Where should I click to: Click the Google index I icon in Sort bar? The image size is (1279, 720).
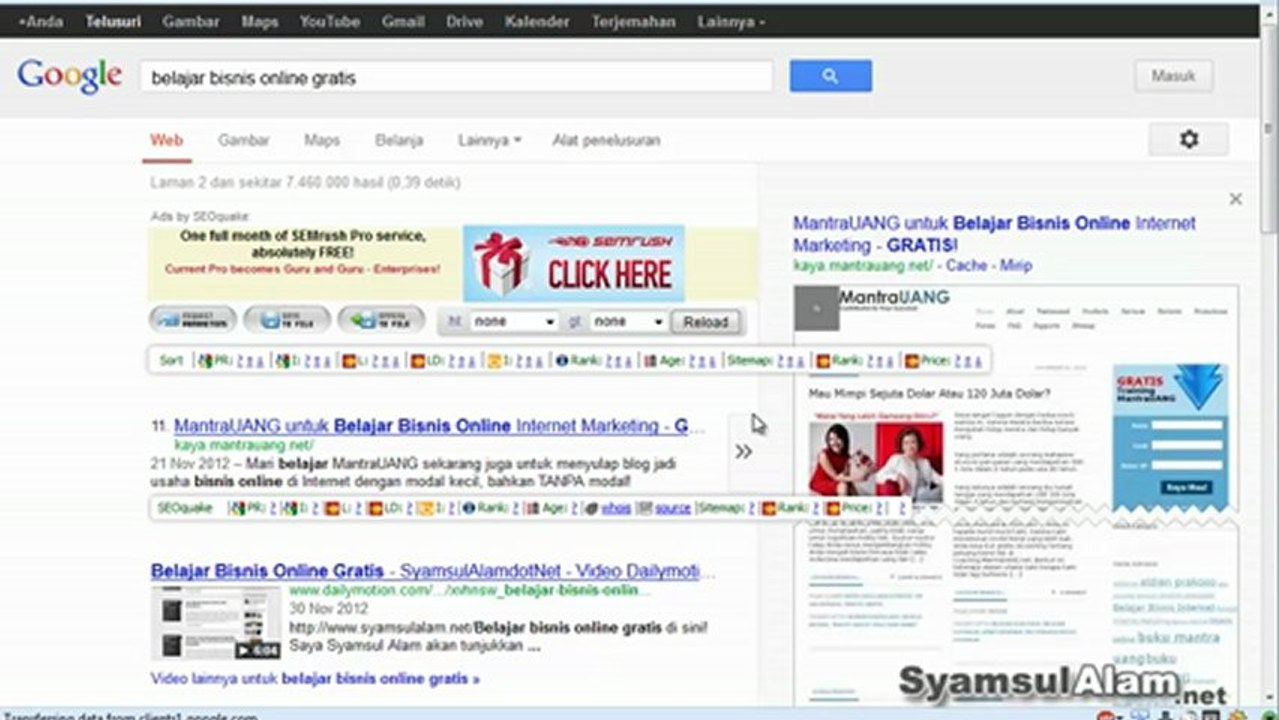[283, 361]
